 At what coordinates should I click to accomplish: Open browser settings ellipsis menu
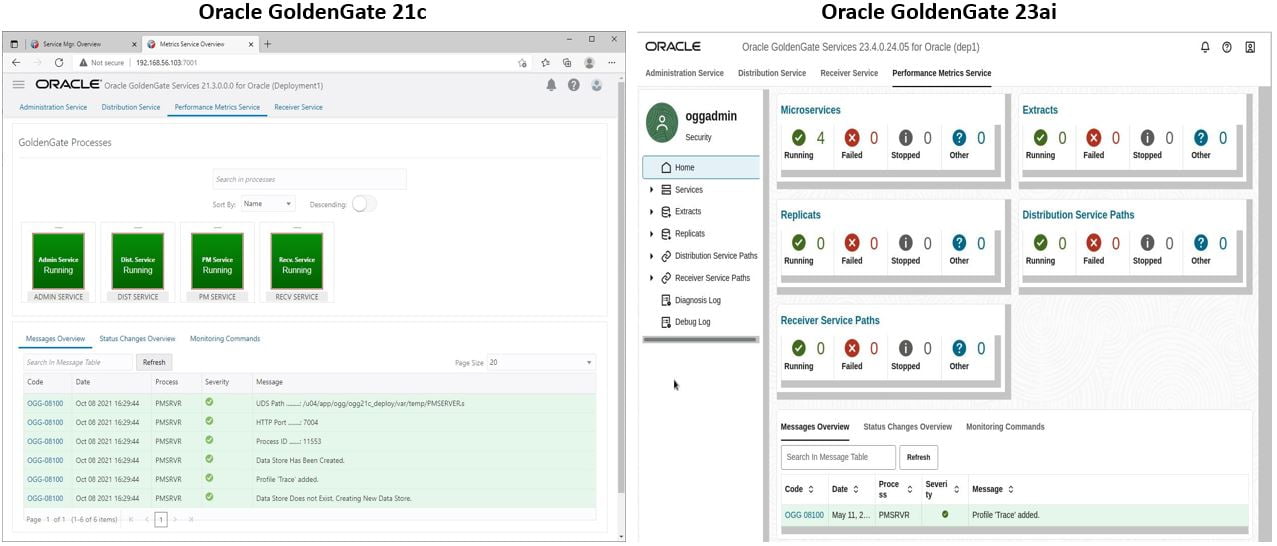(x=612, y=62)
